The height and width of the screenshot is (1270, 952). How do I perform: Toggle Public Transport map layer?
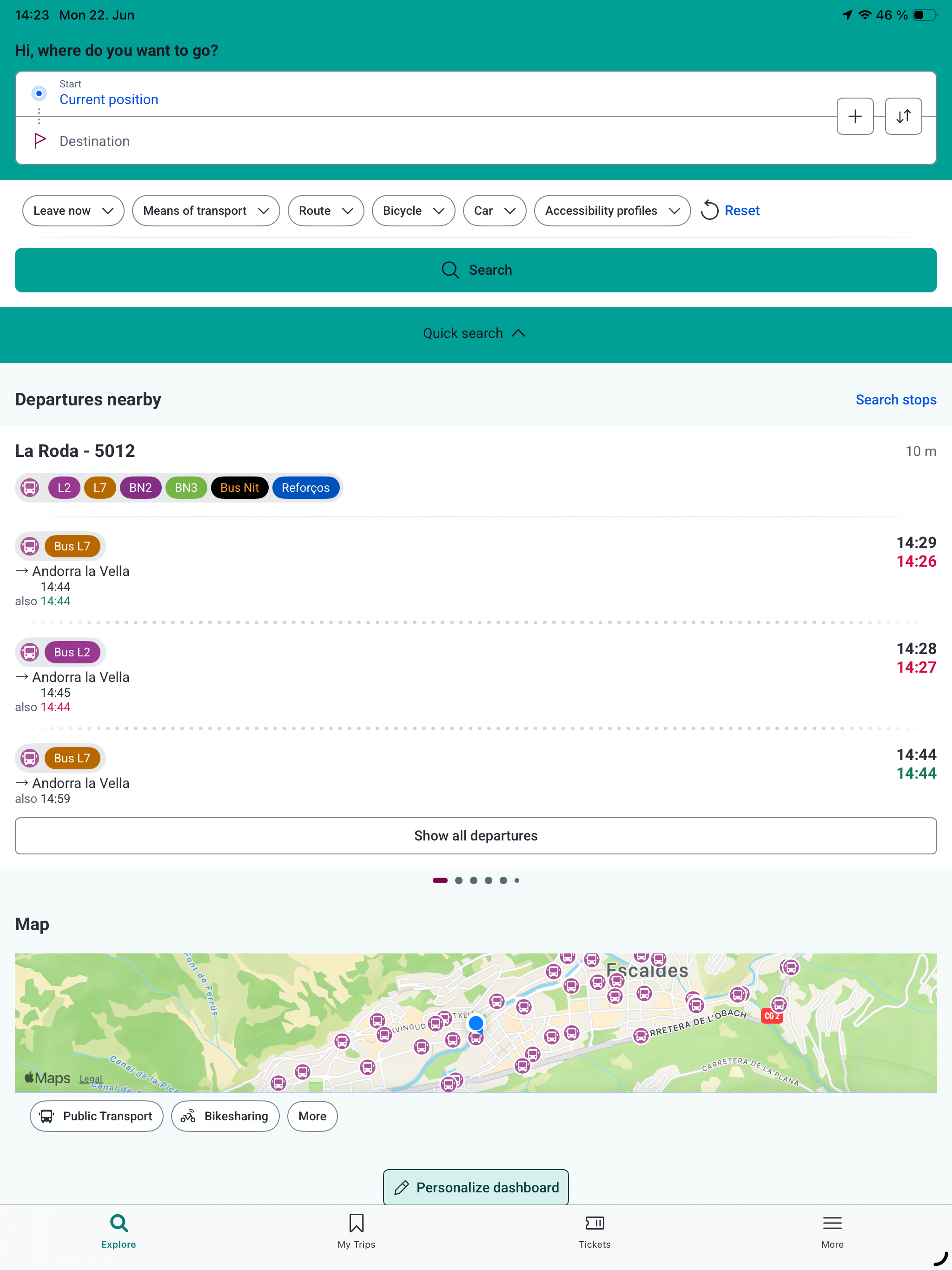97,1116
